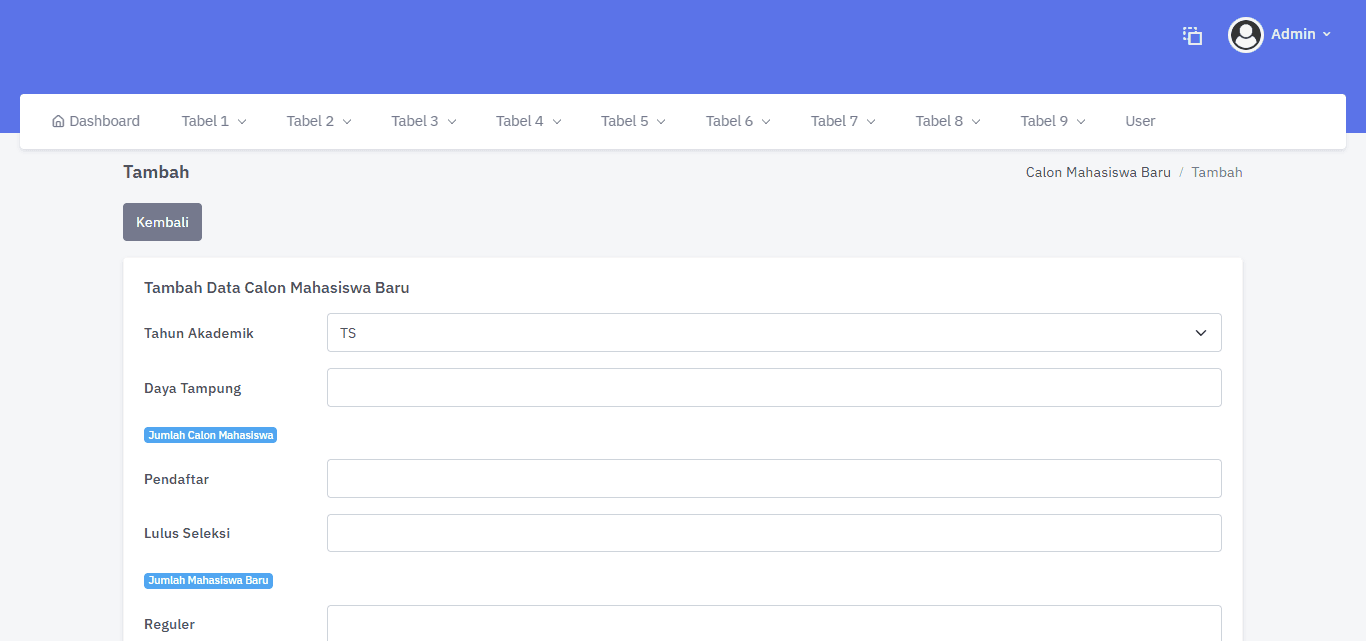Click the Tahun Akademik label
Image resolution: width=1366 pixels, height=641 pixels.
click(199, 333)
